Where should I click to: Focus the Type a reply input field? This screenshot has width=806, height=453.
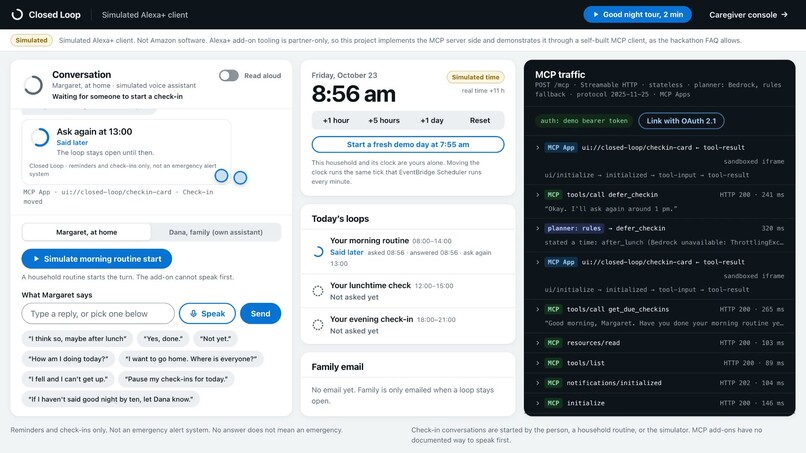click(98, 314)
